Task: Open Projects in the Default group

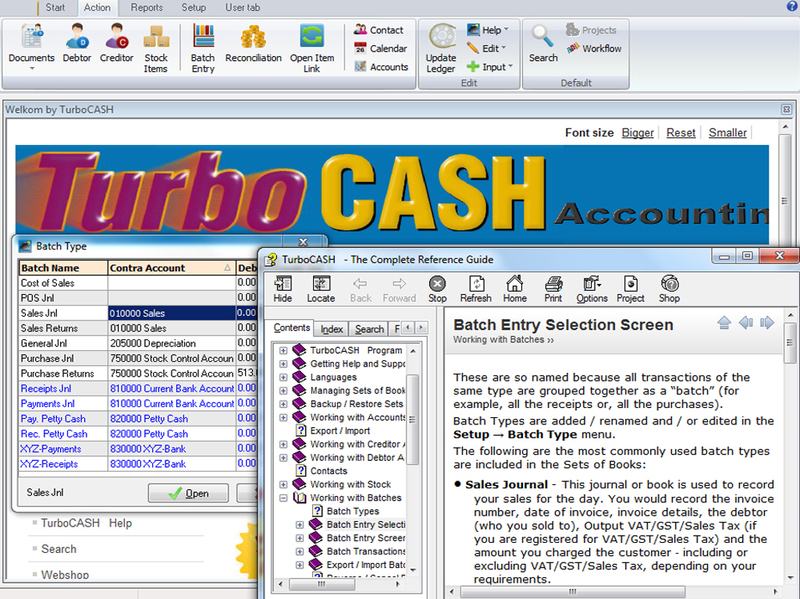Action: [591, 30]
